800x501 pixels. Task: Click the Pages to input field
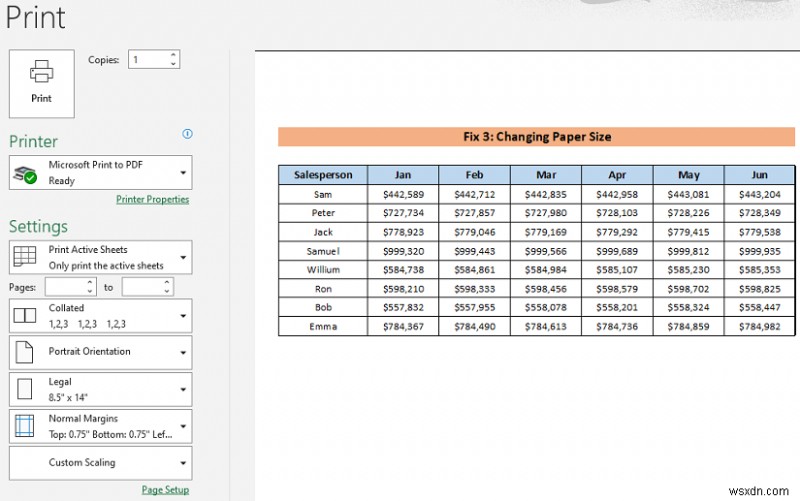[x=142, y=287]
